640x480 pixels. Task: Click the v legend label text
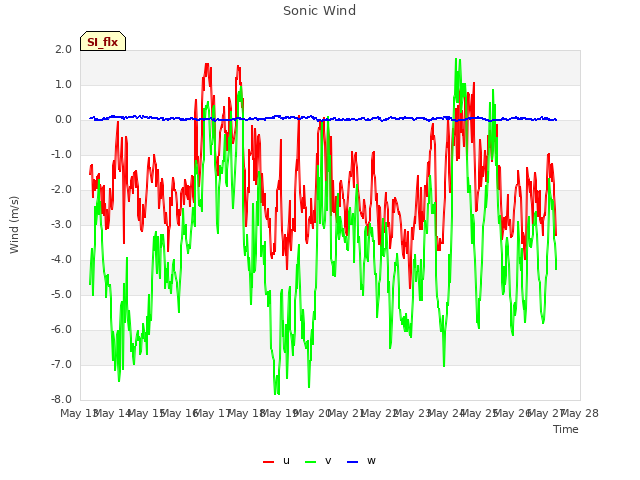tap(328, 460)
